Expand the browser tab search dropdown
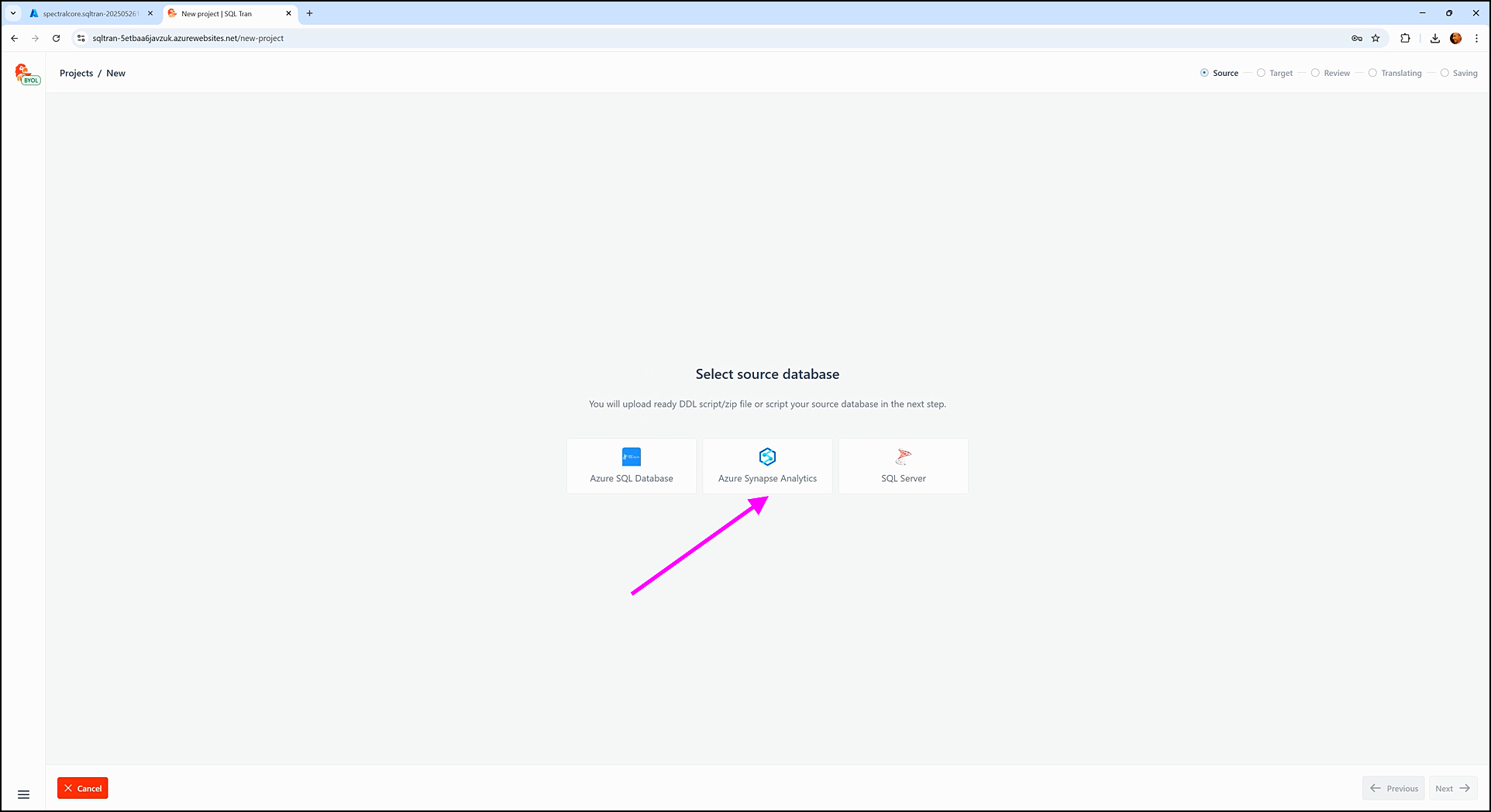 pos(13,13)
